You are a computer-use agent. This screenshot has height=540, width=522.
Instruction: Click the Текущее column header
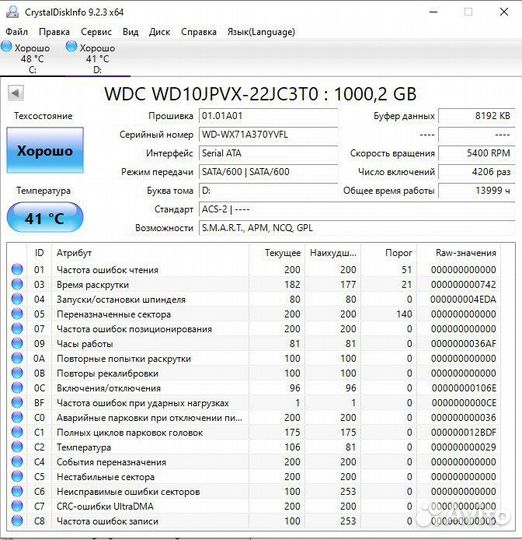point(276,253)
